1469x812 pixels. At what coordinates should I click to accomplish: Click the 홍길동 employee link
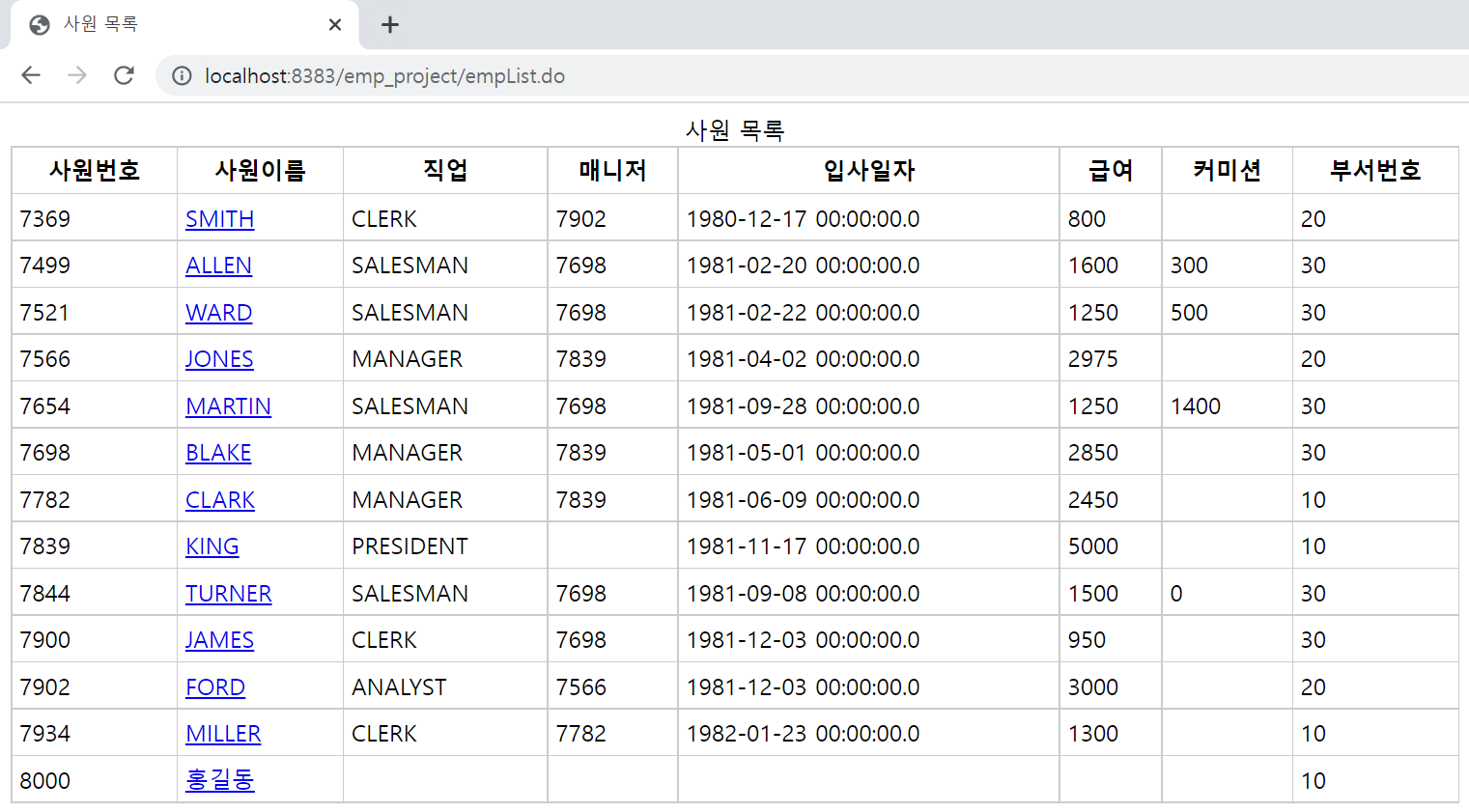click(219, 780)
